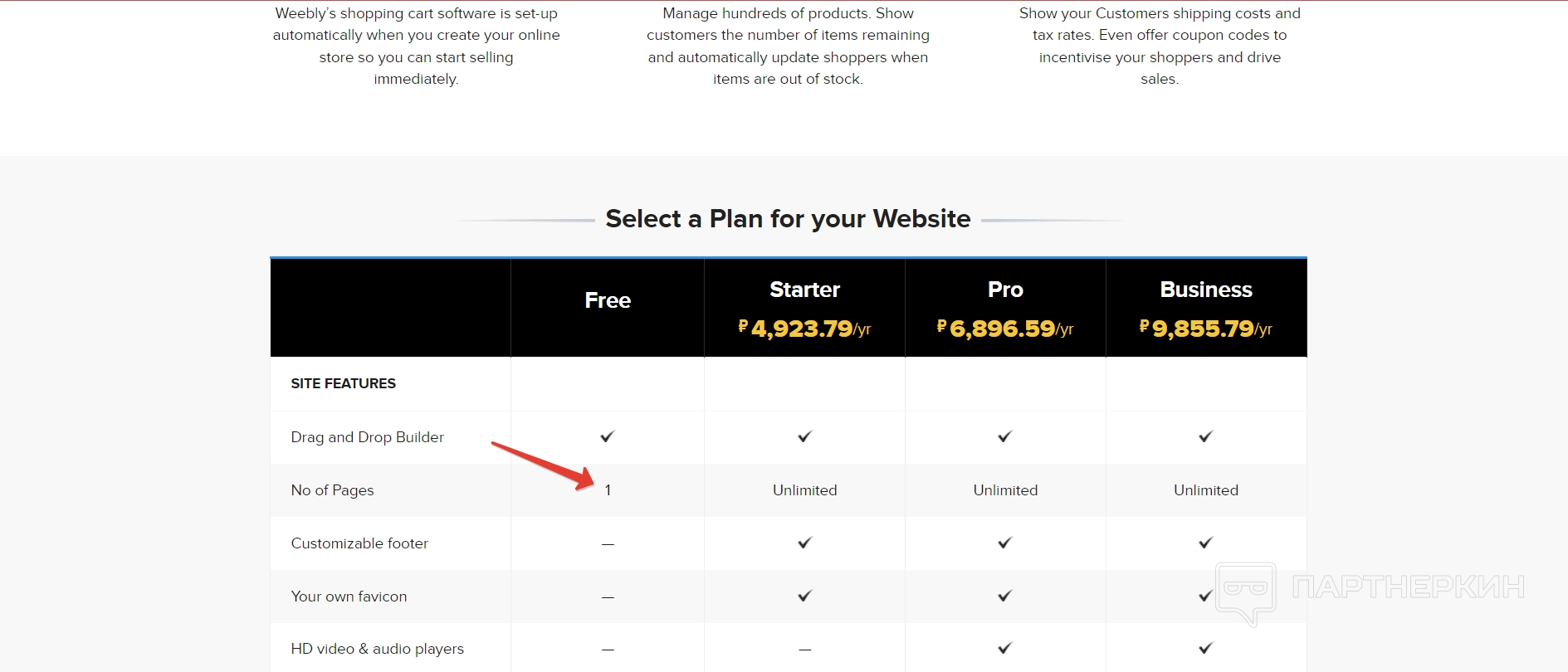The width and height of the screenshot is (1568, 672).
Task: Click Starter plan's Your own favicon checkmark
Action: click(804, 596)
